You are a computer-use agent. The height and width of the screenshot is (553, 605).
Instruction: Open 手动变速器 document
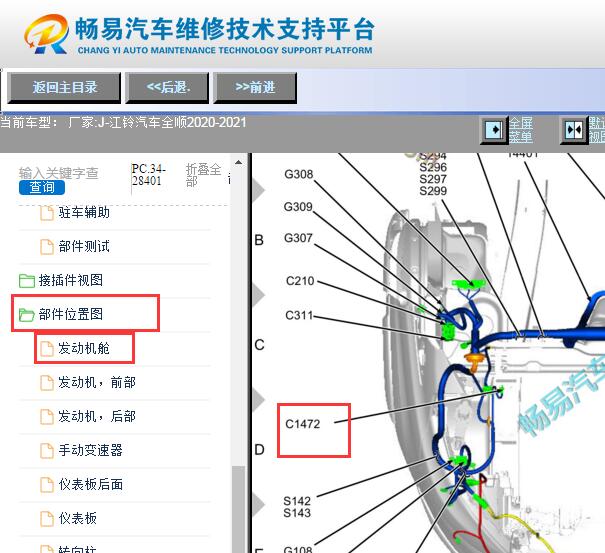(x=90, y=450)
